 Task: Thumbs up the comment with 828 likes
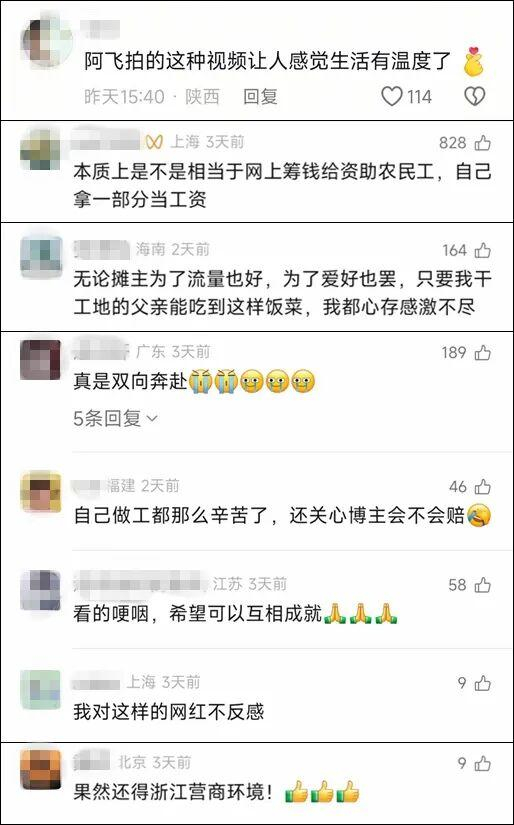pyautogui.click(x=482, y=143)
